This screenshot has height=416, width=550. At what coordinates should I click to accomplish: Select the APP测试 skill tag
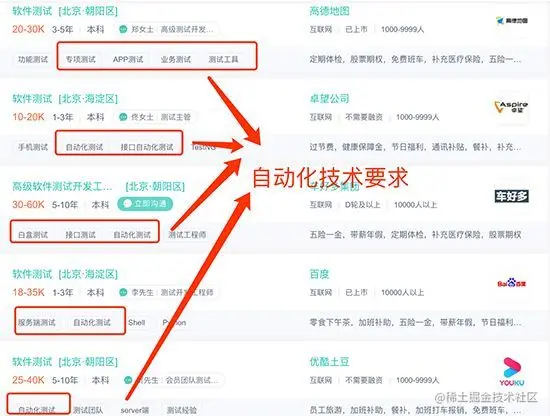pyautogui.click(x=128, y=59)
